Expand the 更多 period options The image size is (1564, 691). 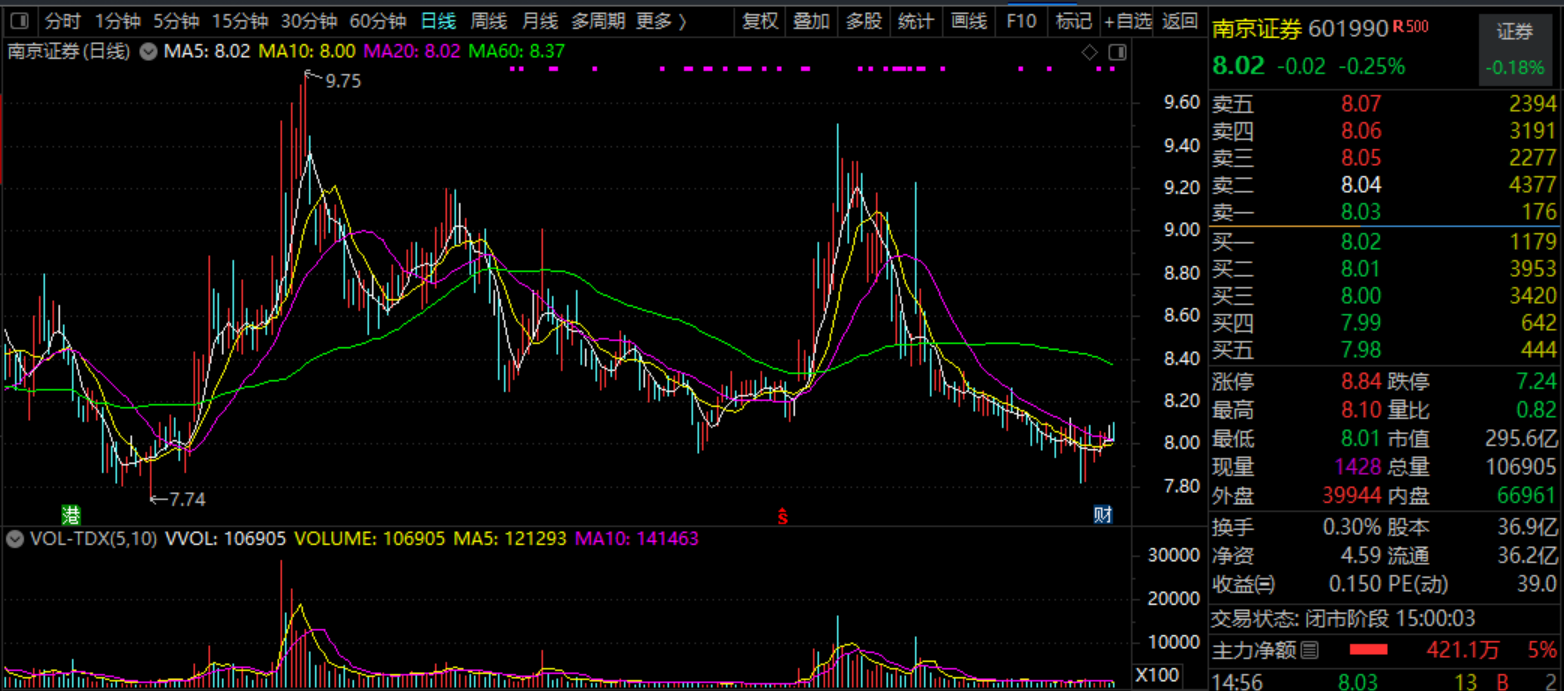(661, 21)
